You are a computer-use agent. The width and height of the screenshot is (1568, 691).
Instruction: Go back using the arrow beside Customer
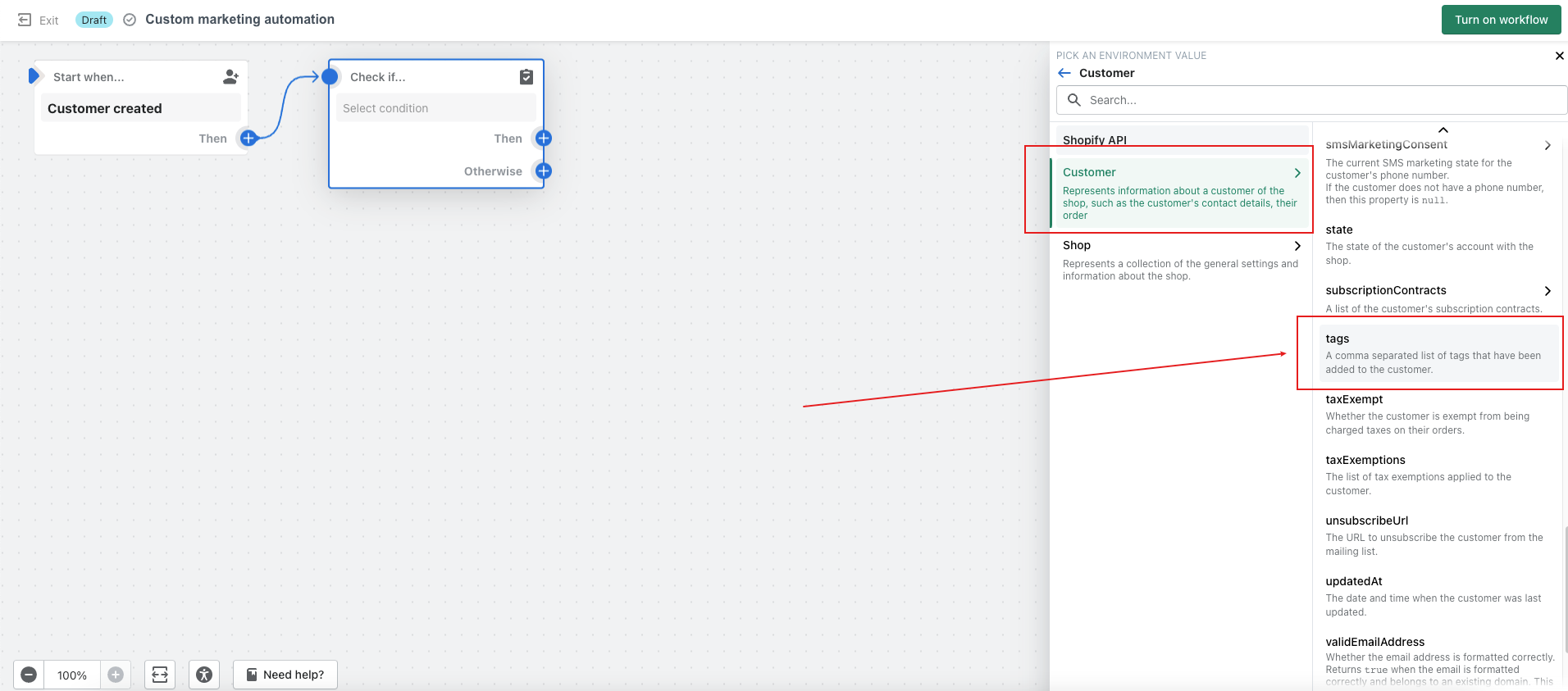click(x=1064, y=73)
